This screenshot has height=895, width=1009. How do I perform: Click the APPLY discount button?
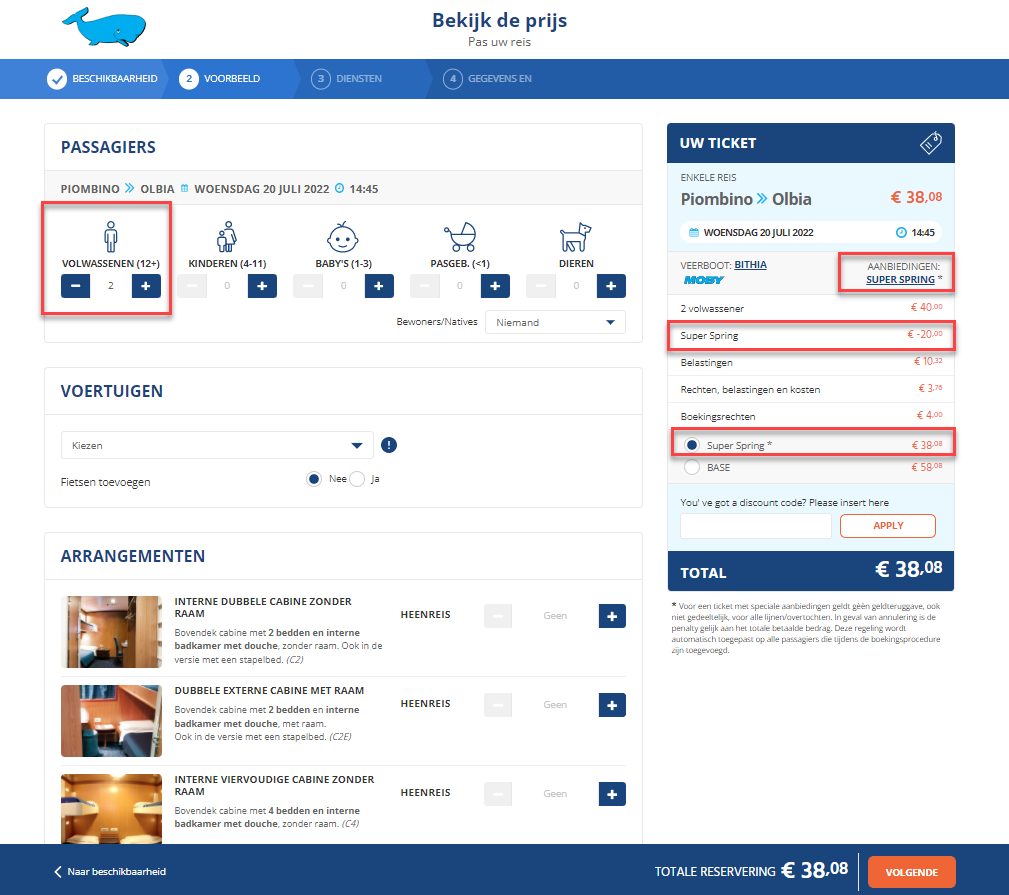887,526
